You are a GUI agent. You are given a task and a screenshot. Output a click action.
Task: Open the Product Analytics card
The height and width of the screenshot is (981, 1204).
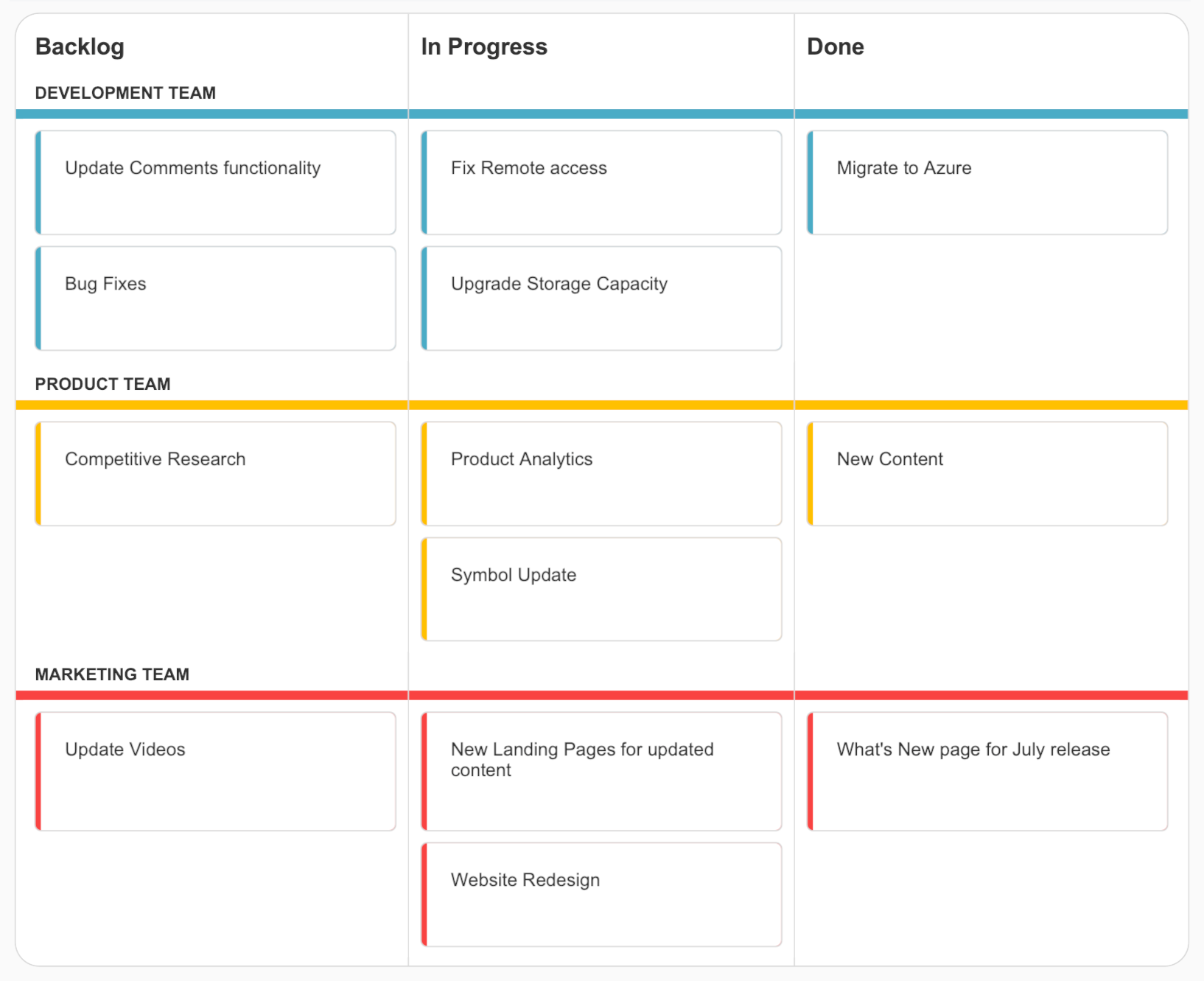[x=601, y=473]
